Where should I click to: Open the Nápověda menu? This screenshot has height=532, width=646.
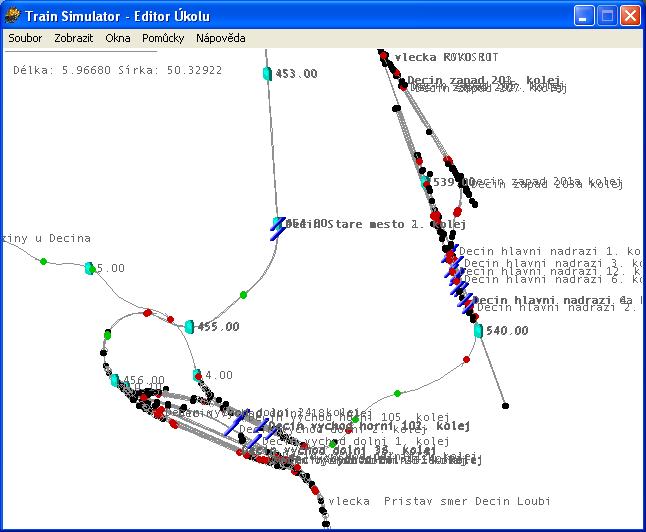221,38
